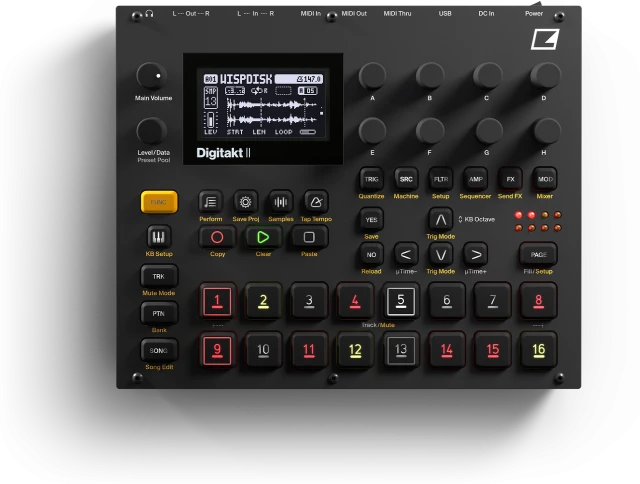
Task: Click the TRK Mute Mode button
Action: [159, 276]
